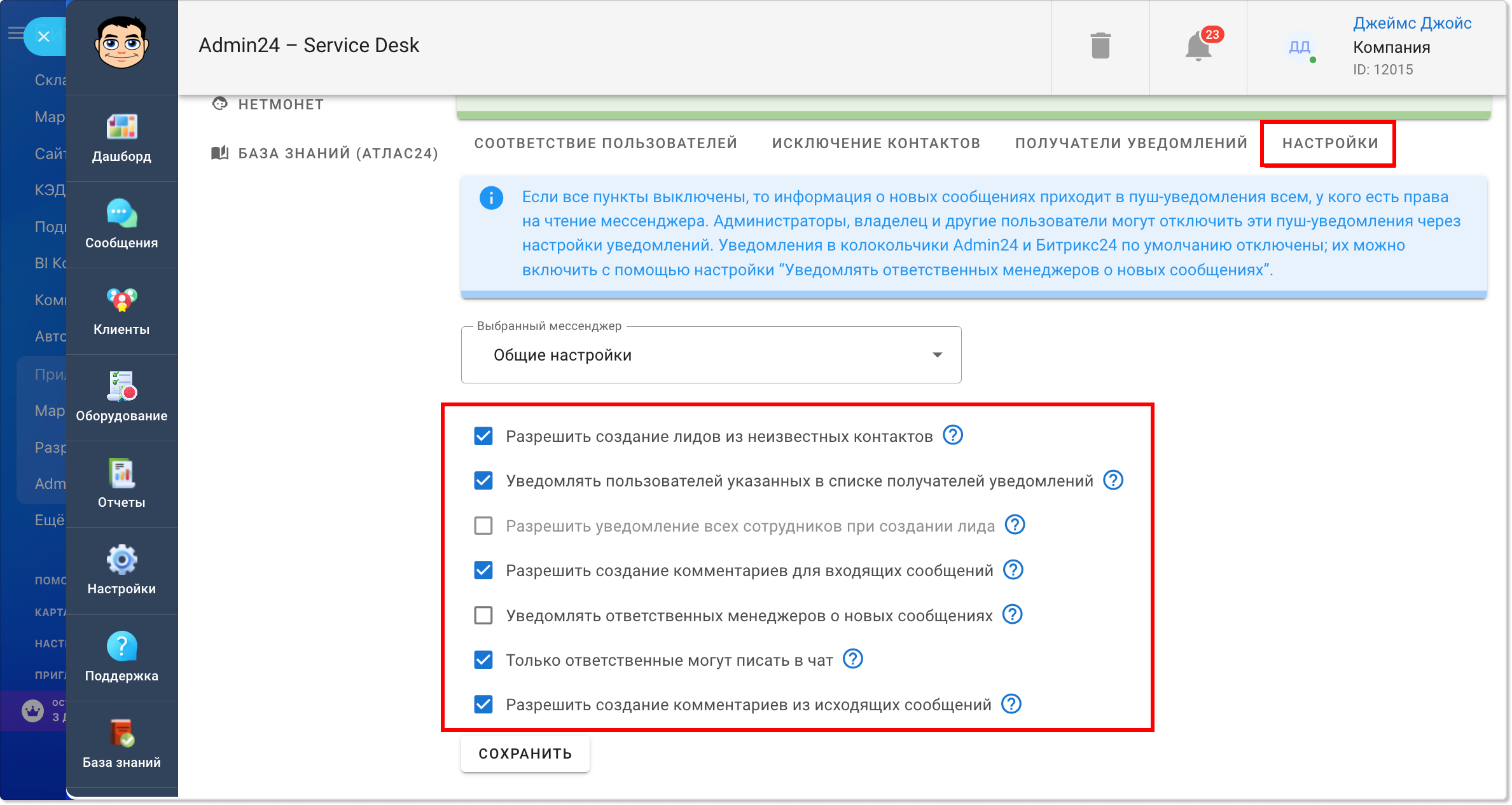This screenshot has height=805, width=1512.
Task: Open the Ещё item in background menu
Action: coord(49,520)
